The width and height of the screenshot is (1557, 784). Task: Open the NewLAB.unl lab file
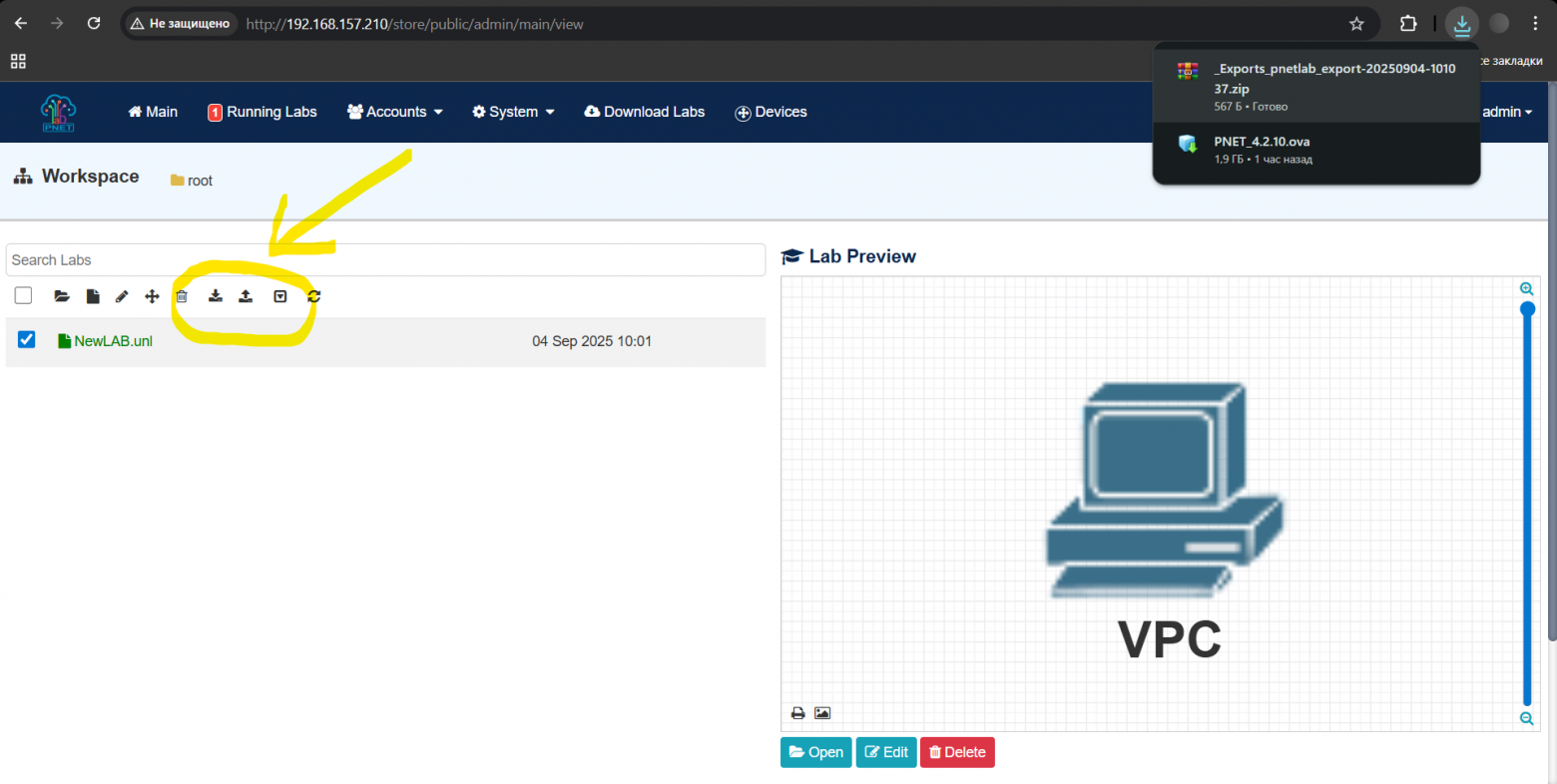click(x=106, y=341)
